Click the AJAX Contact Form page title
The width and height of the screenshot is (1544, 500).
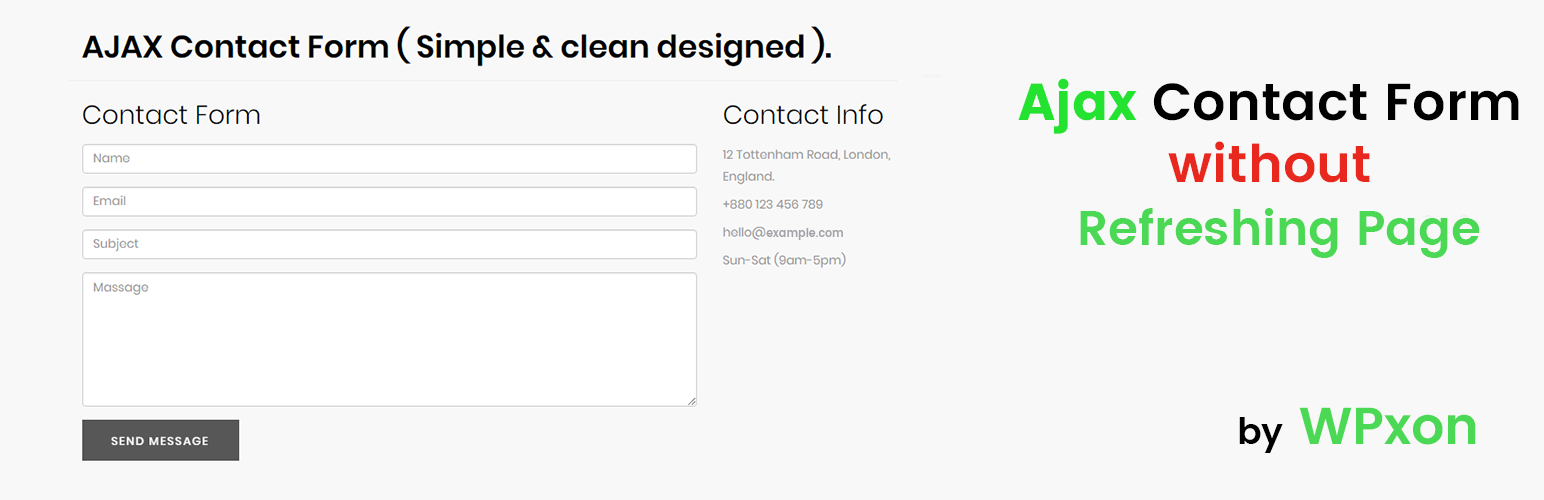coord(457,47)
